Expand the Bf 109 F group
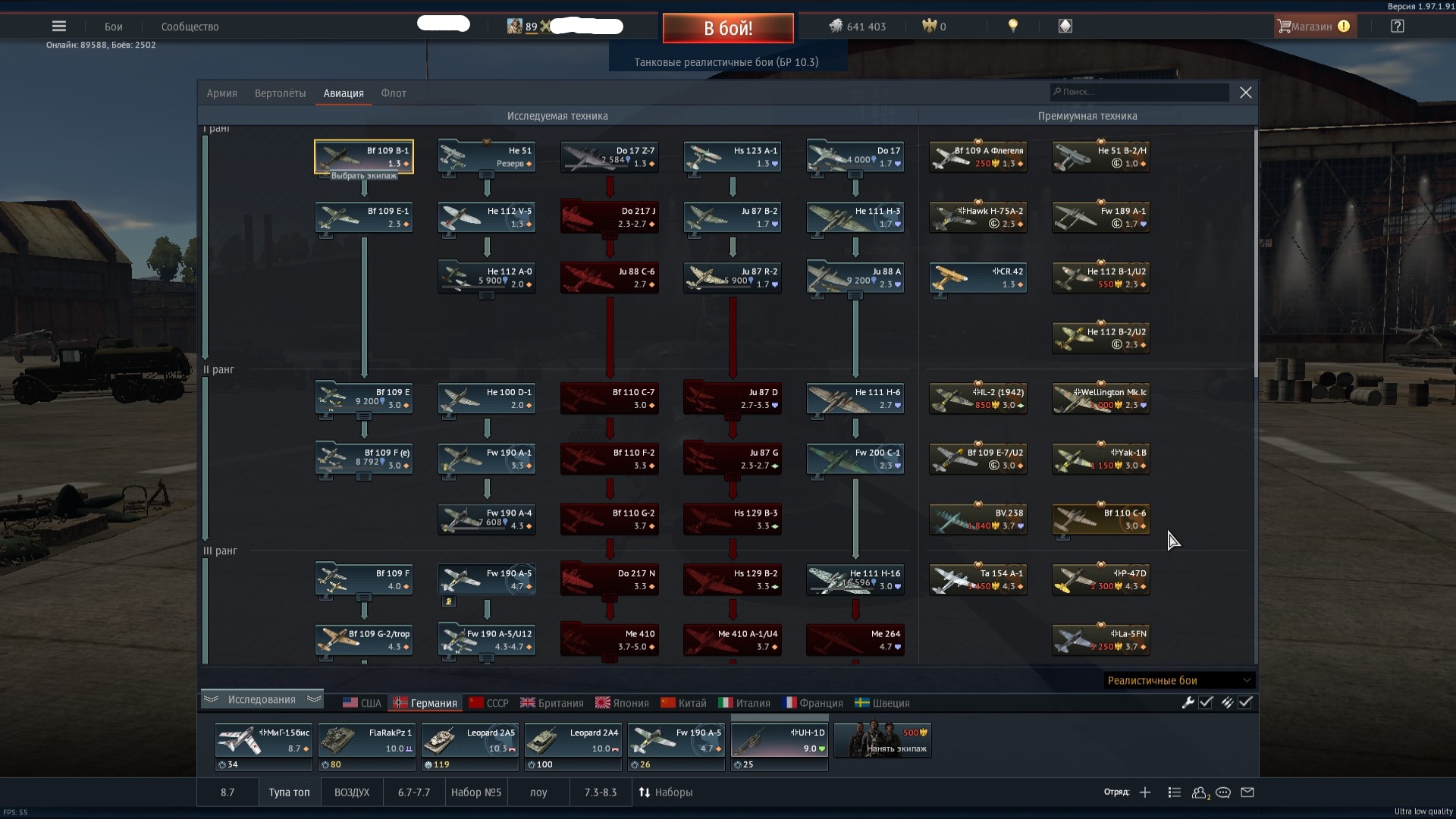Viewport: 1456px width, 819px height. (x=364, y=598)
